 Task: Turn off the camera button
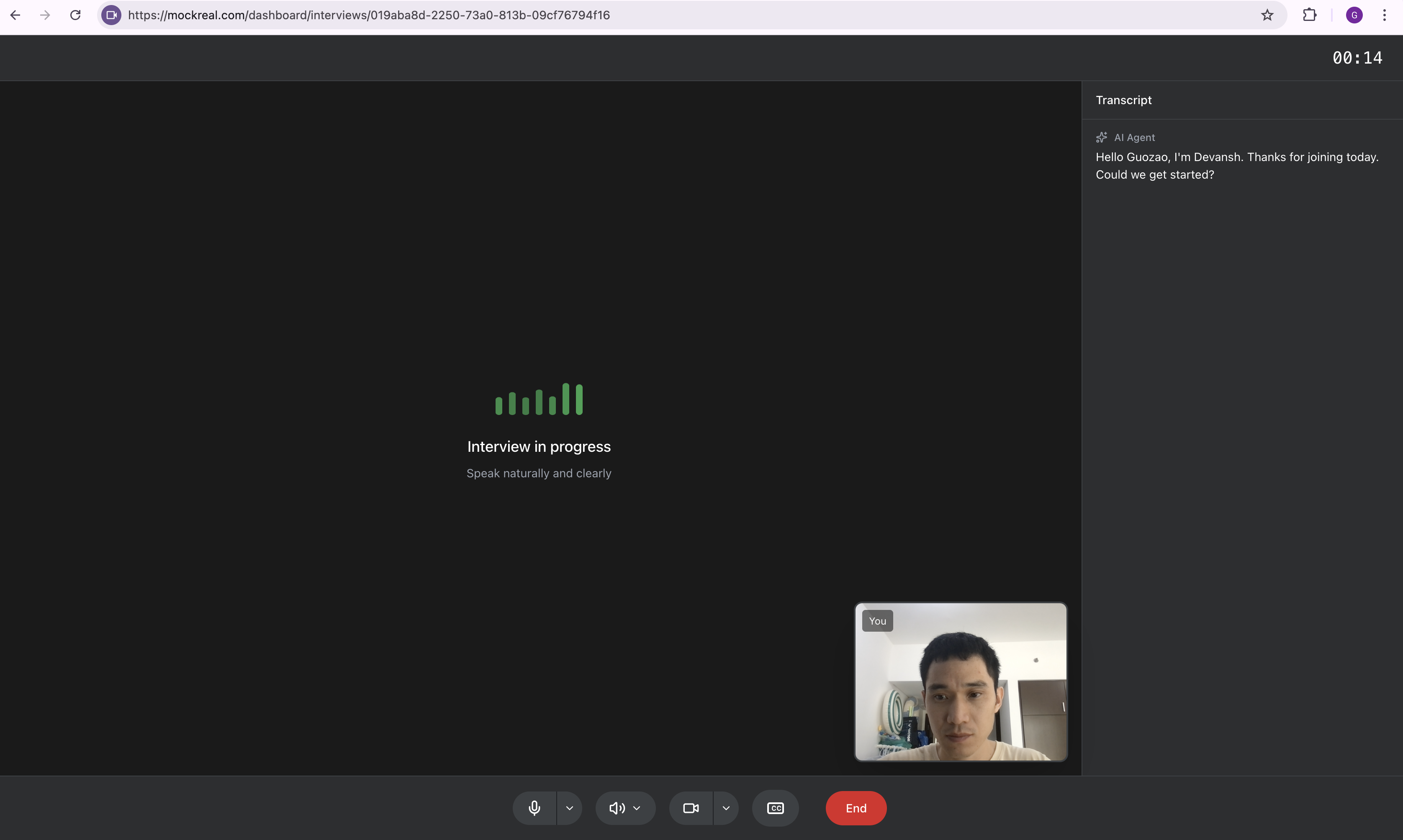coord(691,808)
